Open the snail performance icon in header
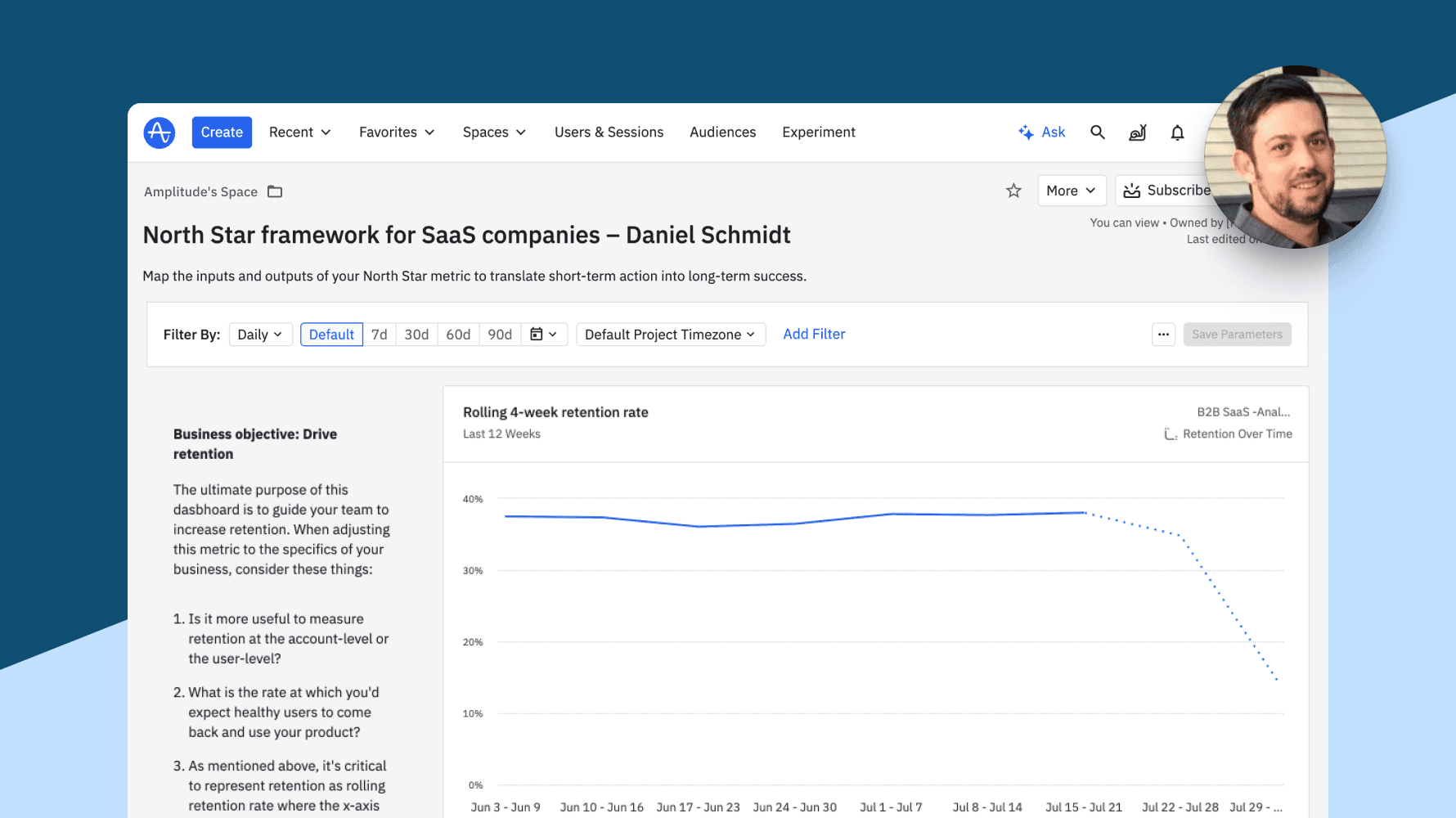This screenshot has width=1456, height=818. click(1138, 133)
